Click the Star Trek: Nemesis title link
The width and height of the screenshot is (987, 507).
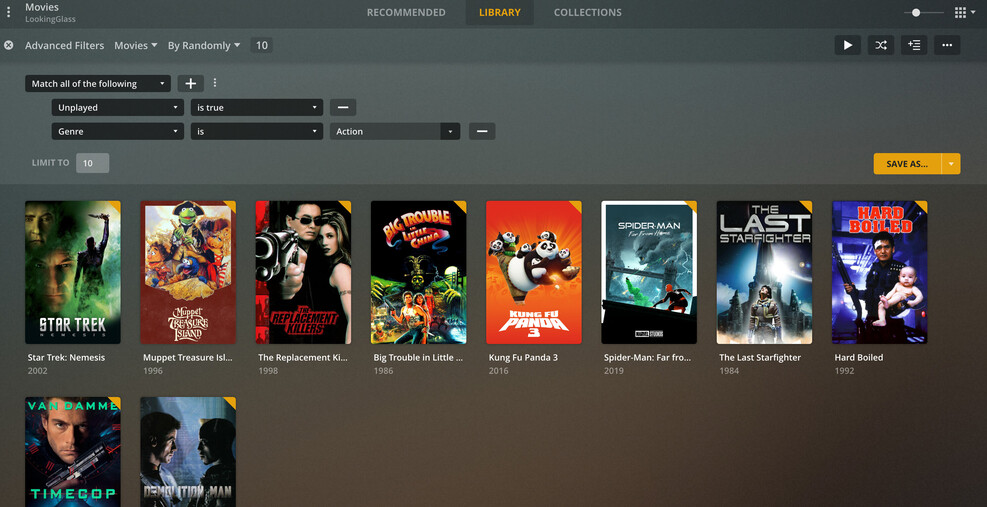[x=66, y=358]
